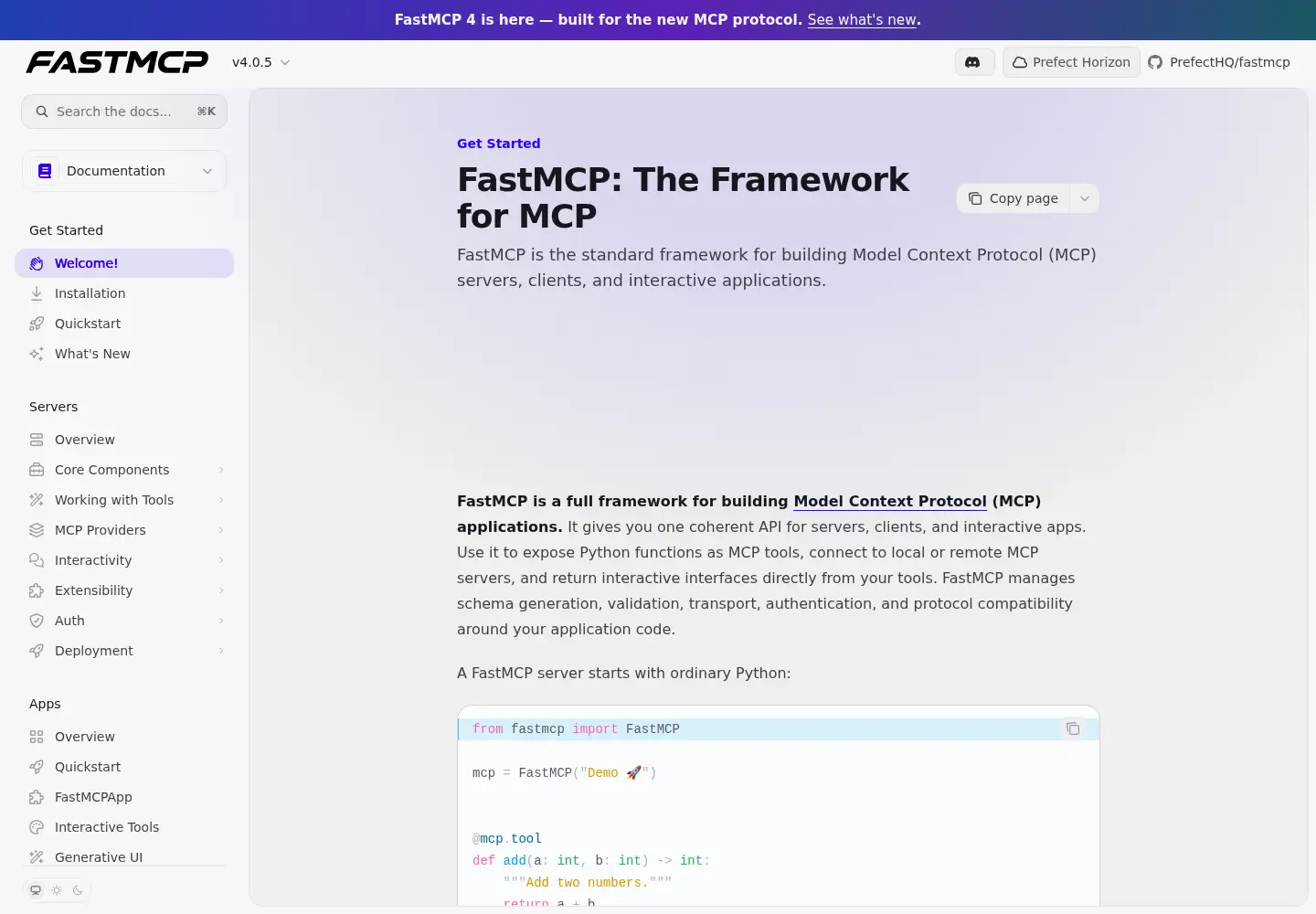Open the Apps Quickstart page
The height and width of the screenshot is (914, 1316).
tap(124, 767)
